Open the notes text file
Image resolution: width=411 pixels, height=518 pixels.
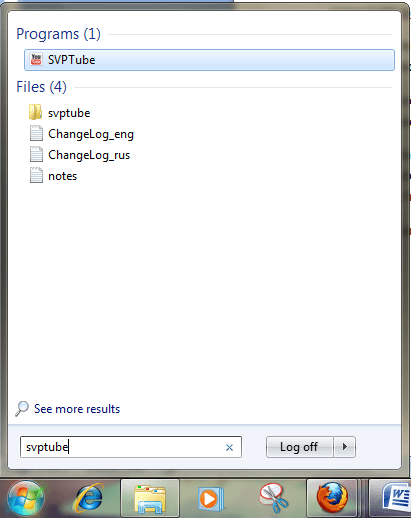click(62, 176)
